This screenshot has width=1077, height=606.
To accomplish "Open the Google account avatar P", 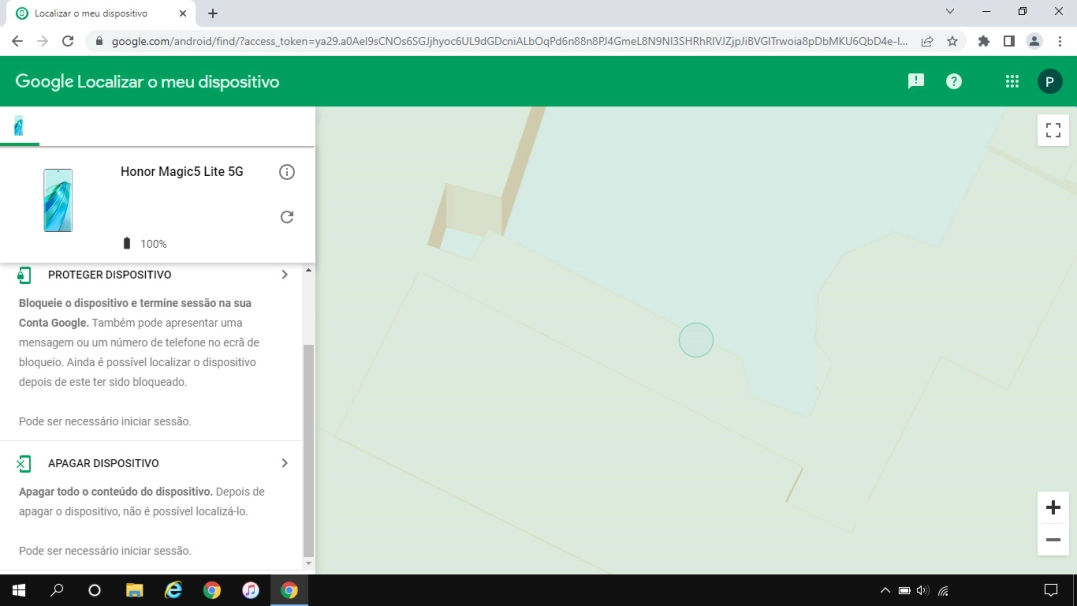I will [1050, 81].
